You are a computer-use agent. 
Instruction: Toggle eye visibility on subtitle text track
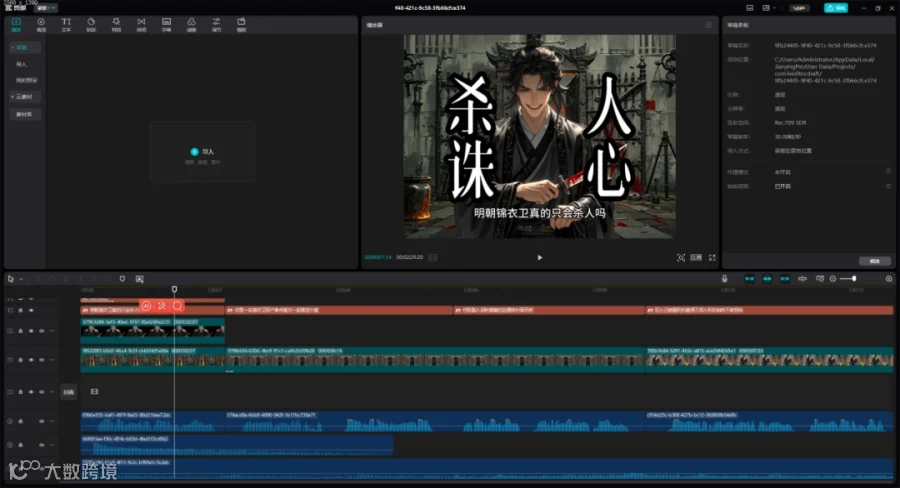coord(31,310)
